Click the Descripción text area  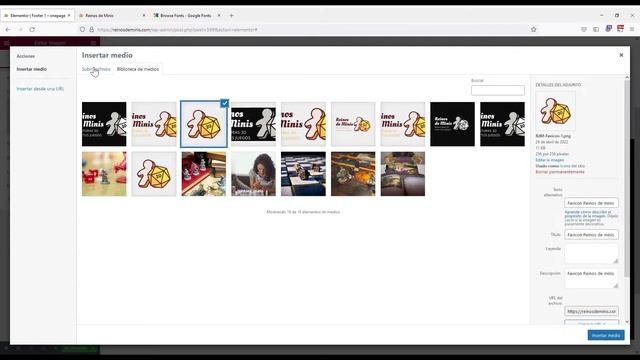pyautogui.click(x=591, y=278)
